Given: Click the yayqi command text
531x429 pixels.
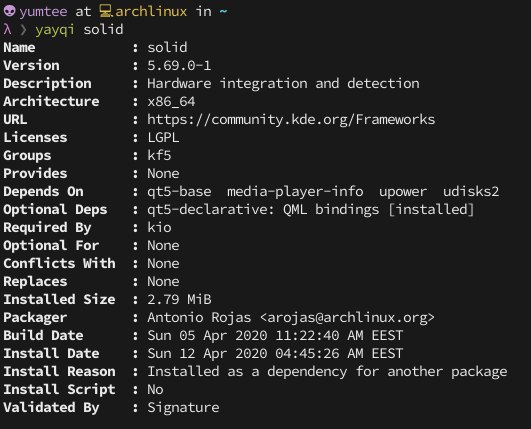Looking at the screenshot, I should 55,30.
